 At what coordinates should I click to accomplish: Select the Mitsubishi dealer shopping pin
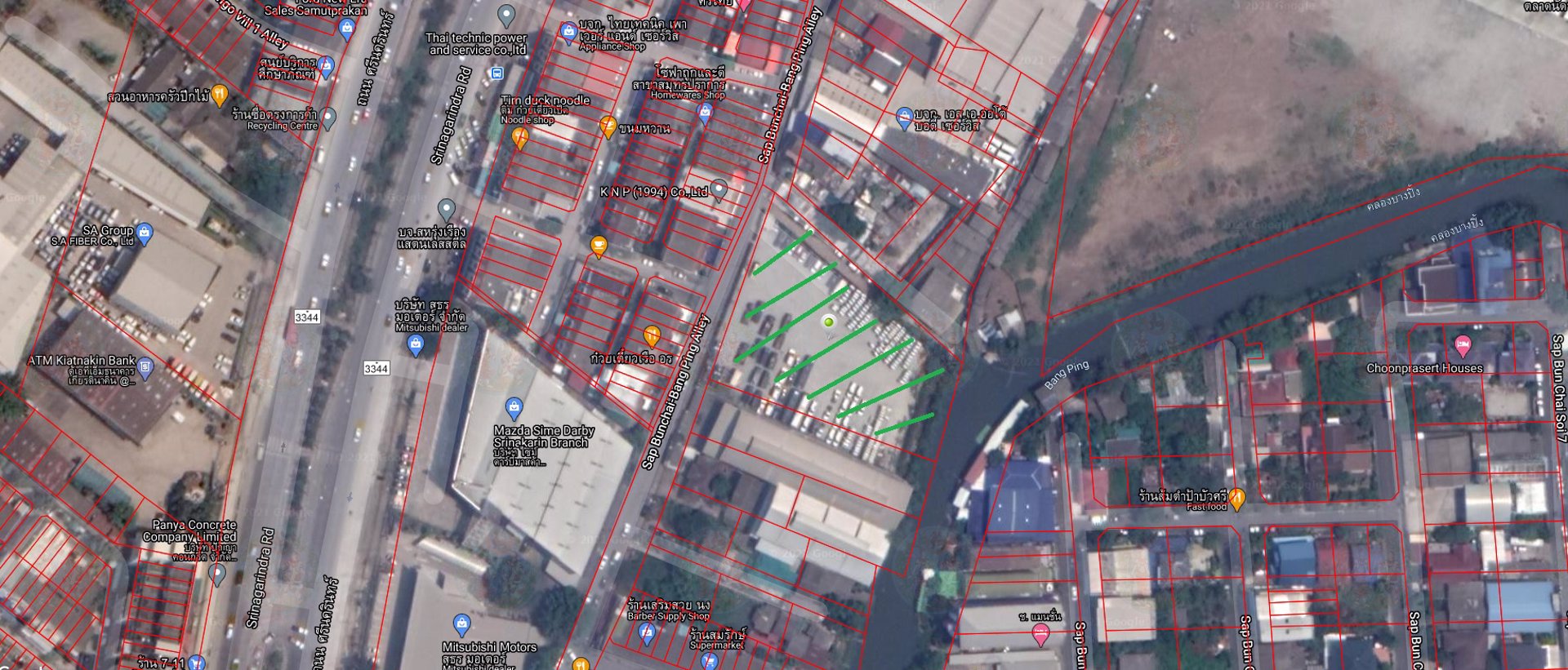coord(415,345)
